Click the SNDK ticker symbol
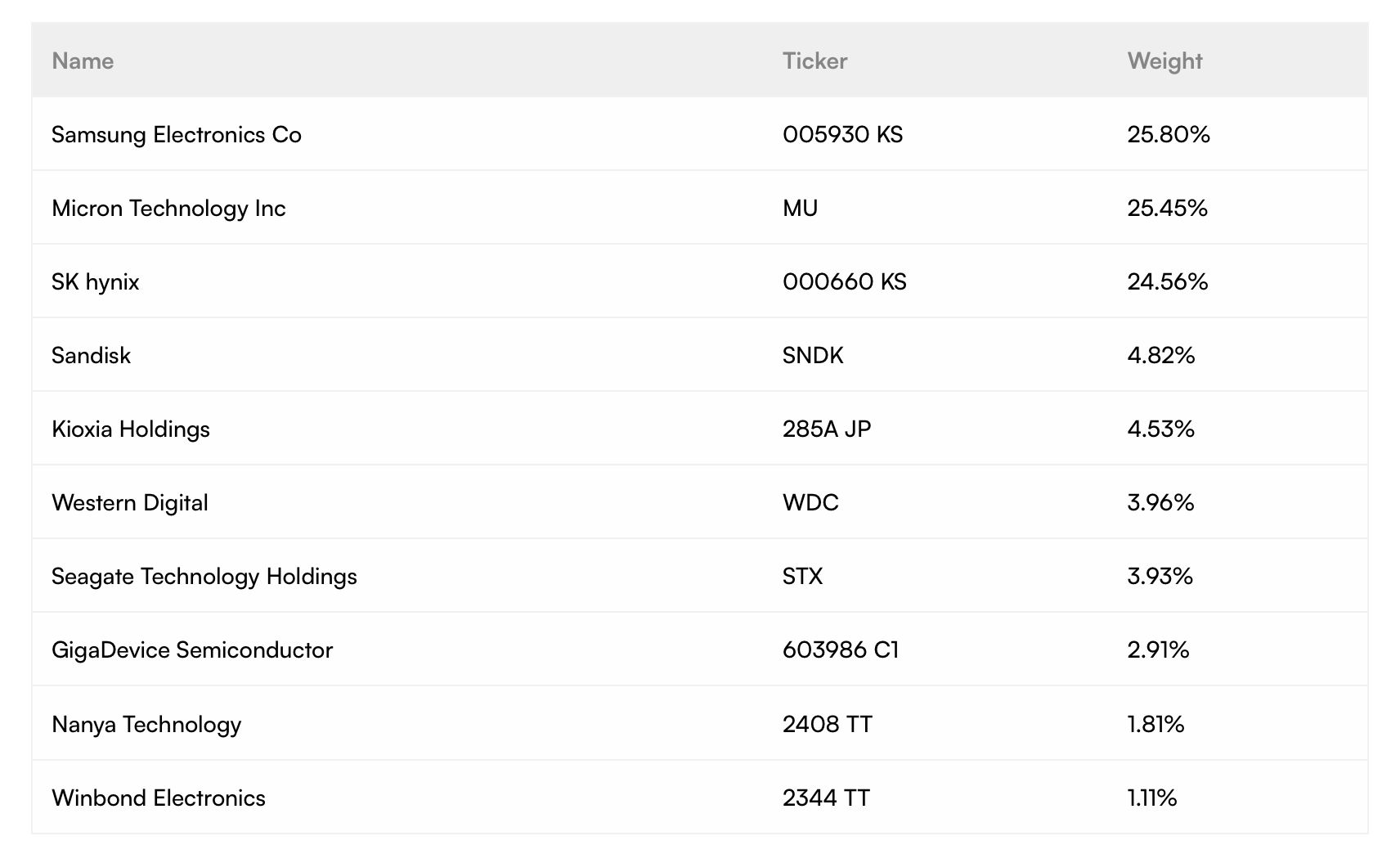 pyautogui.click(x=813, y=356)
